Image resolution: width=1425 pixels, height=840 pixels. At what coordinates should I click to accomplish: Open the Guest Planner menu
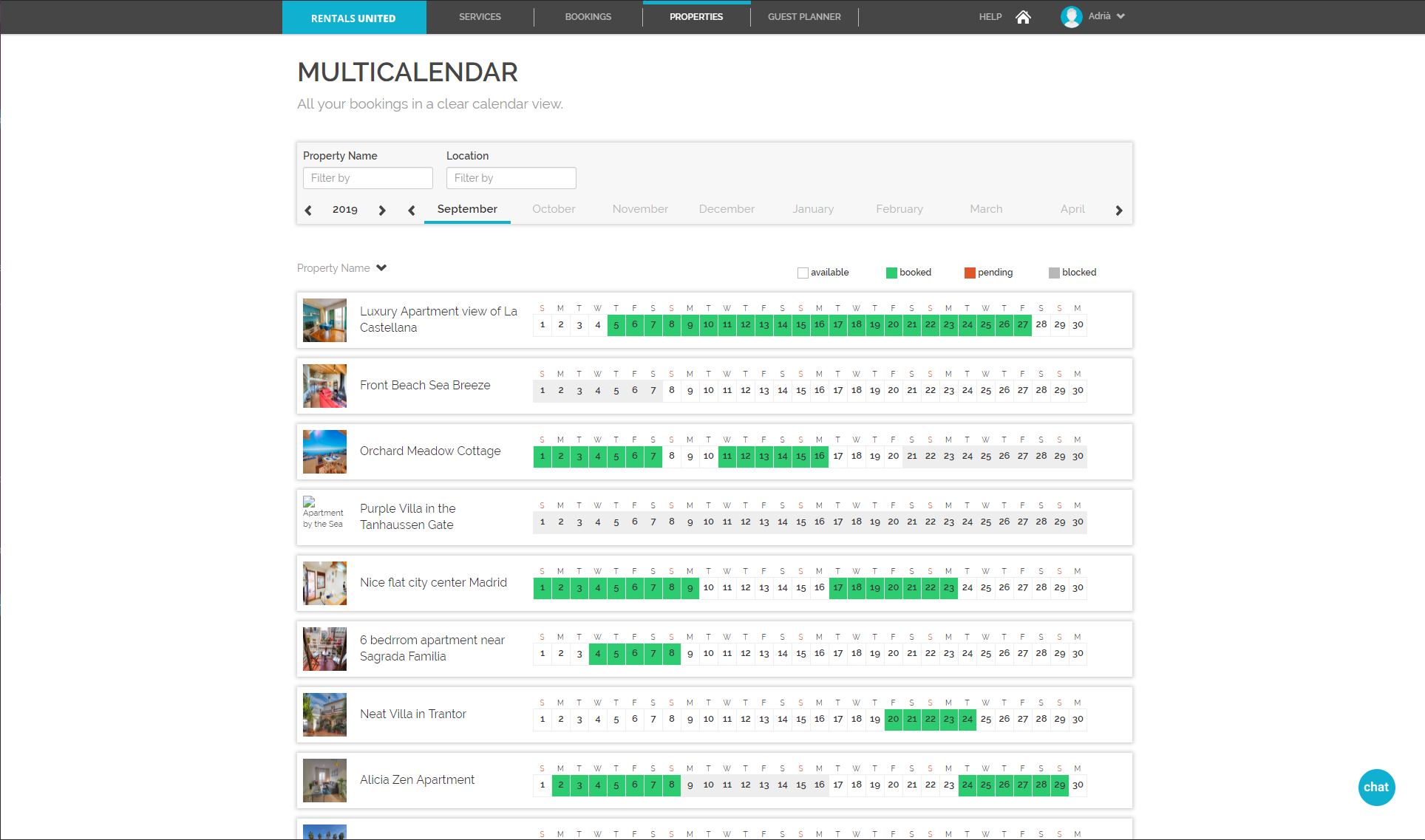point(804,17)
